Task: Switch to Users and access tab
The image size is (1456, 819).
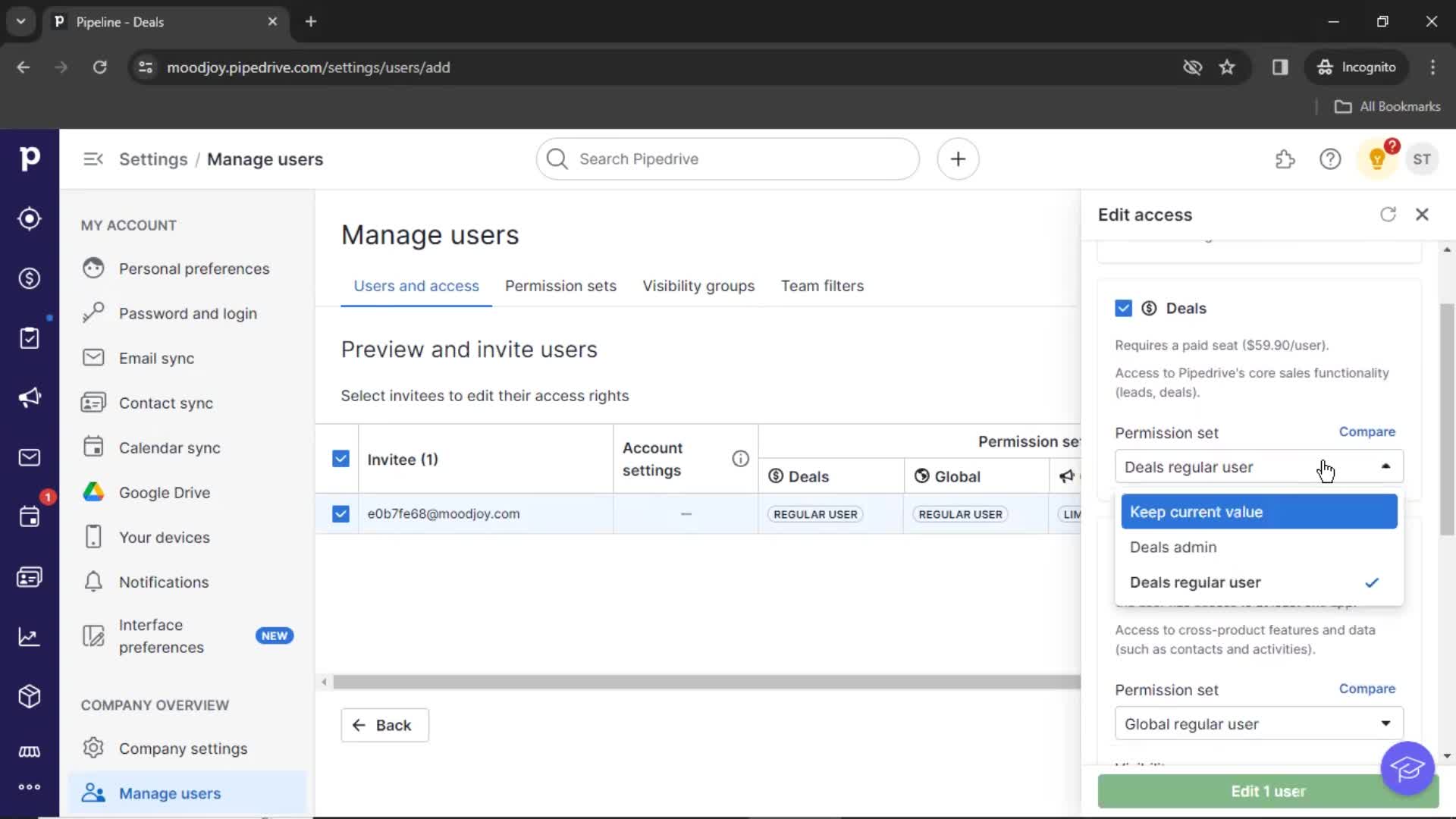Action: tap(416, 286)
